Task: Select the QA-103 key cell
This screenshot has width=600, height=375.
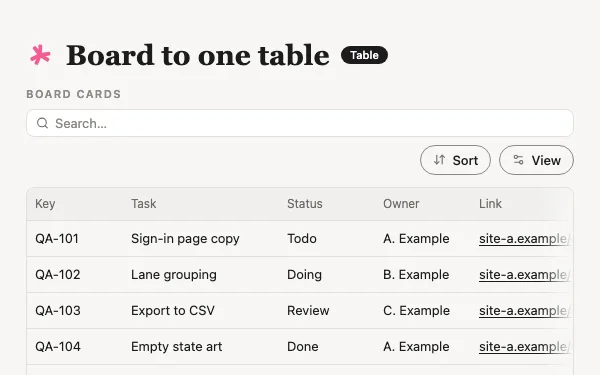Action: (58, 311)
